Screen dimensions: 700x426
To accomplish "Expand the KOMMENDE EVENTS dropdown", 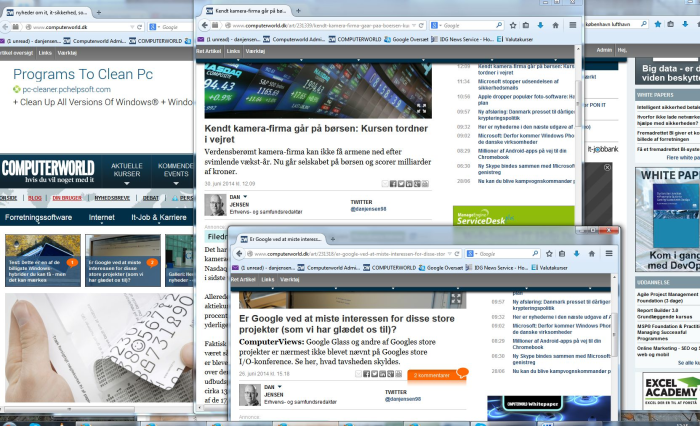I will click(x=175, y=184).
